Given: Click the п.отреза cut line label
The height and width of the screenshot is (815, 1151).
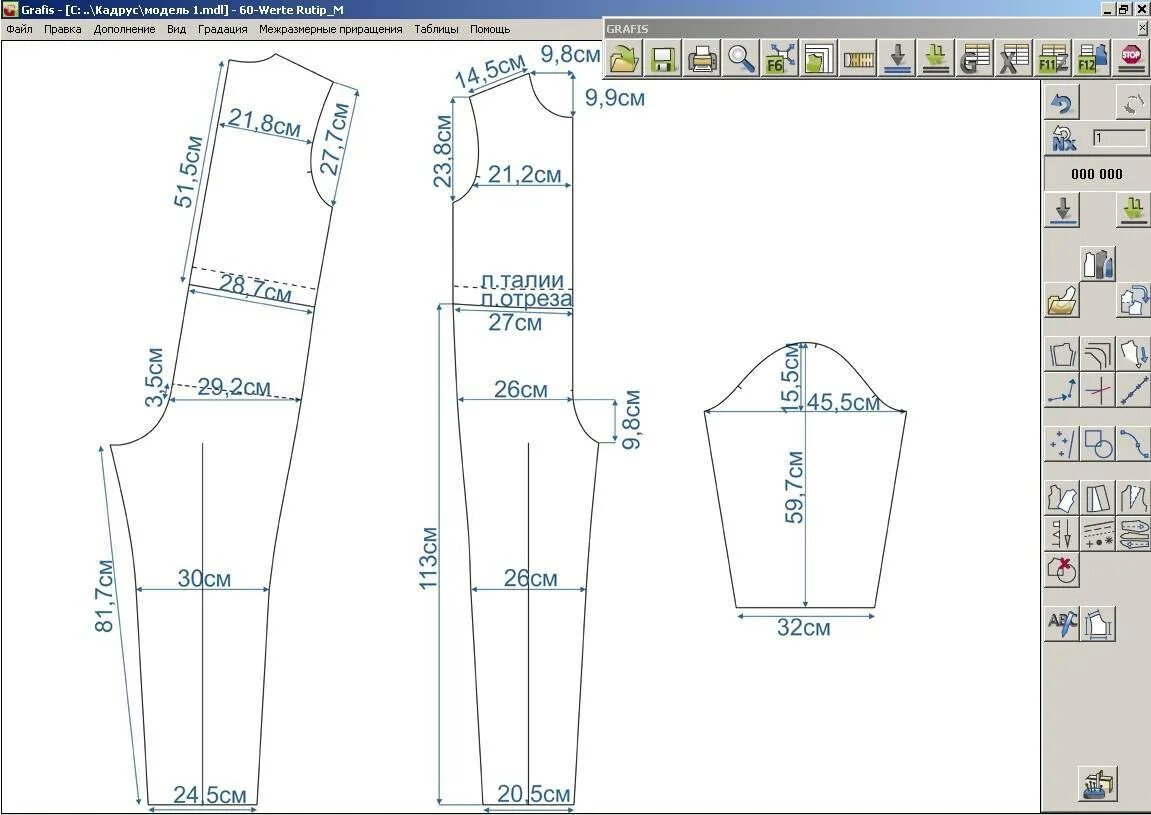Looking at the screenshot, I should [x=526, y=299].
